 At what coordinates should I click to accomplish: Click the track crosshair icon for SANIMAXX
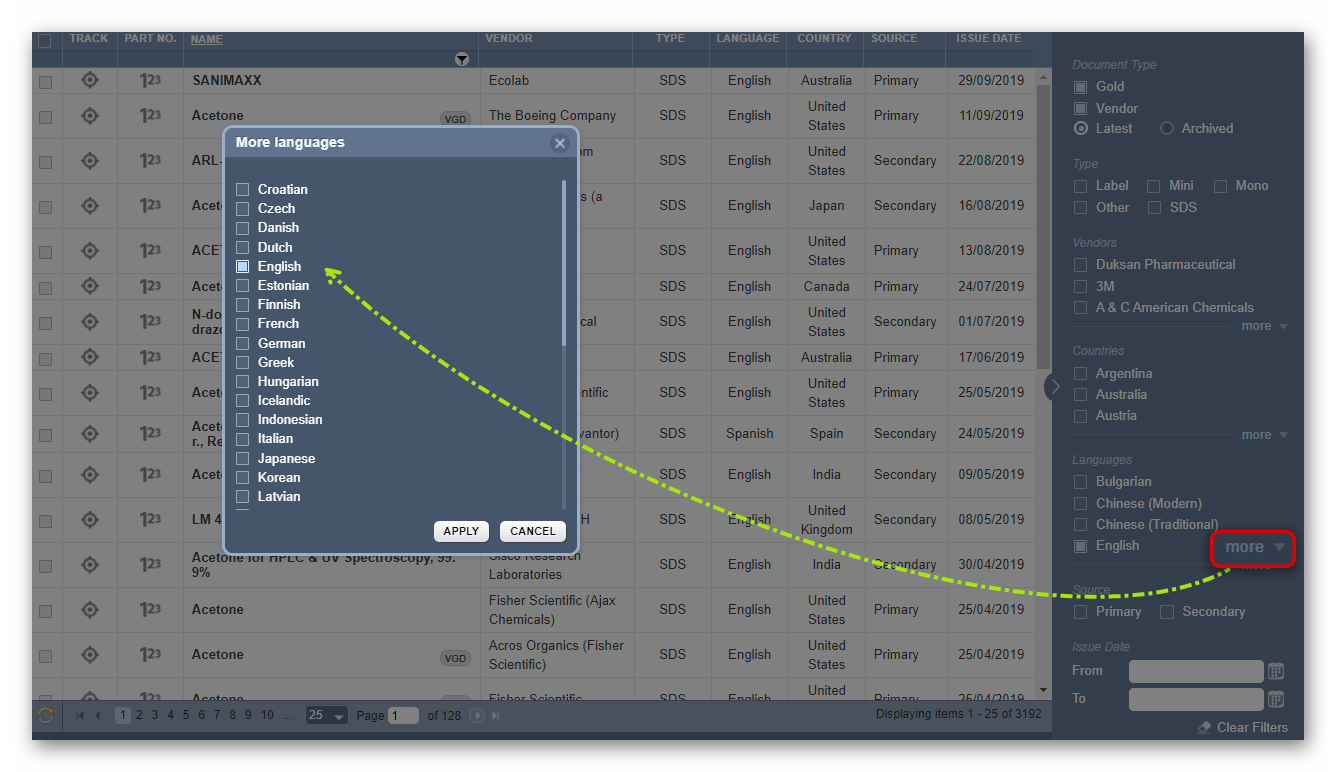coord(89,80)
